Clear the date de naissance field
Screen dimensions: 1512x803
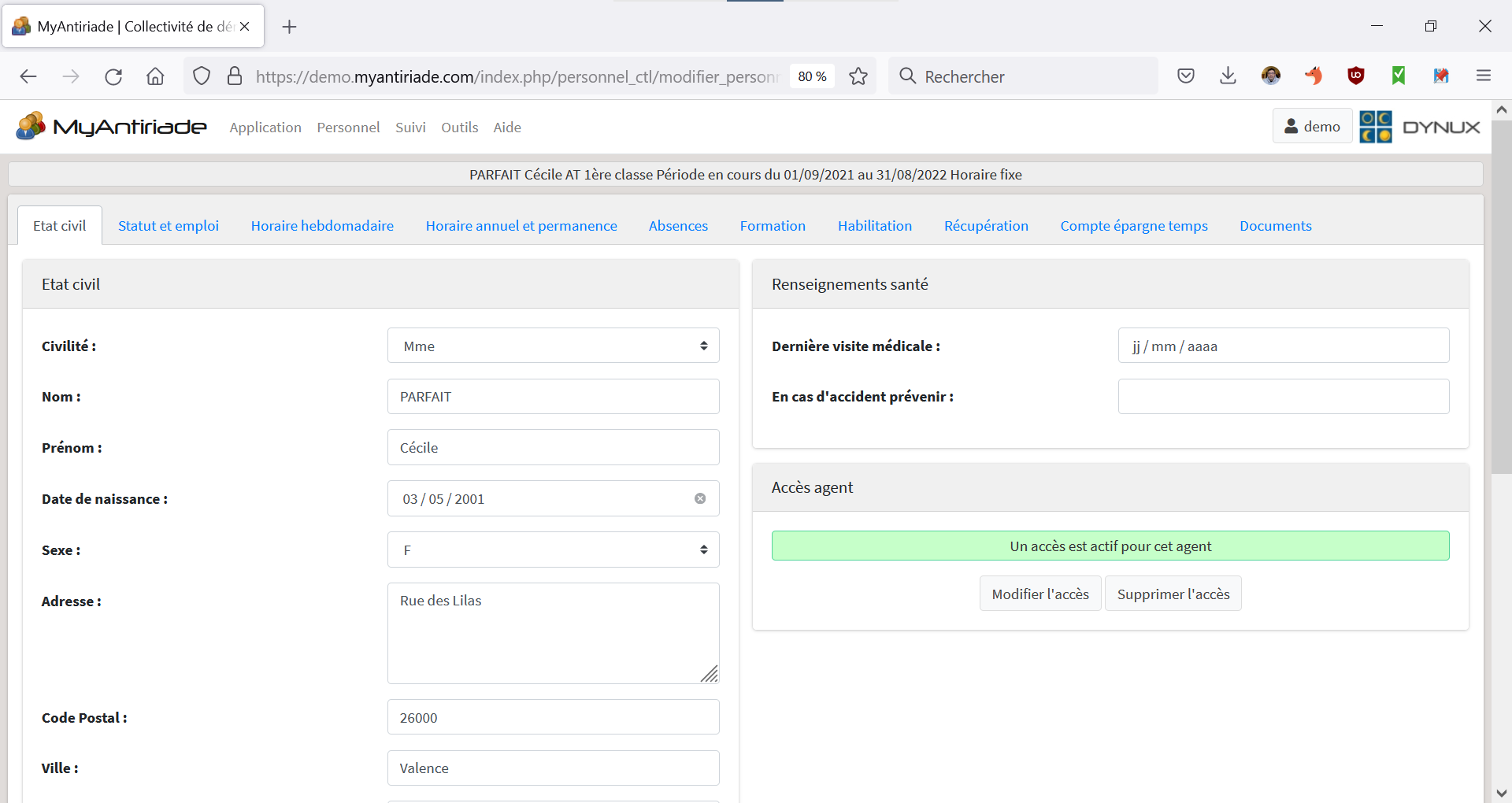coord(700,498)
